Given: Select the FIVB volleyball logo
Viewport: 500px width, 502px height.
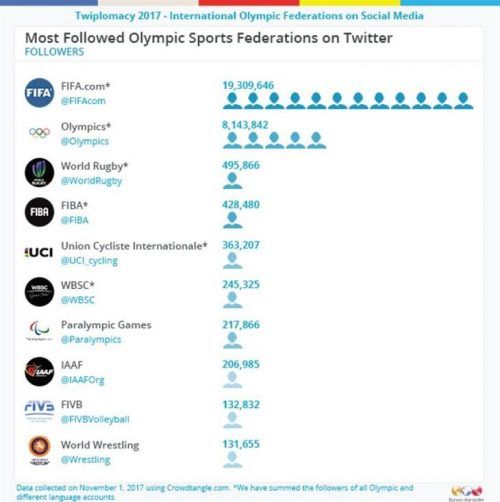Looking at the screenshot, I should click(39, 411).
